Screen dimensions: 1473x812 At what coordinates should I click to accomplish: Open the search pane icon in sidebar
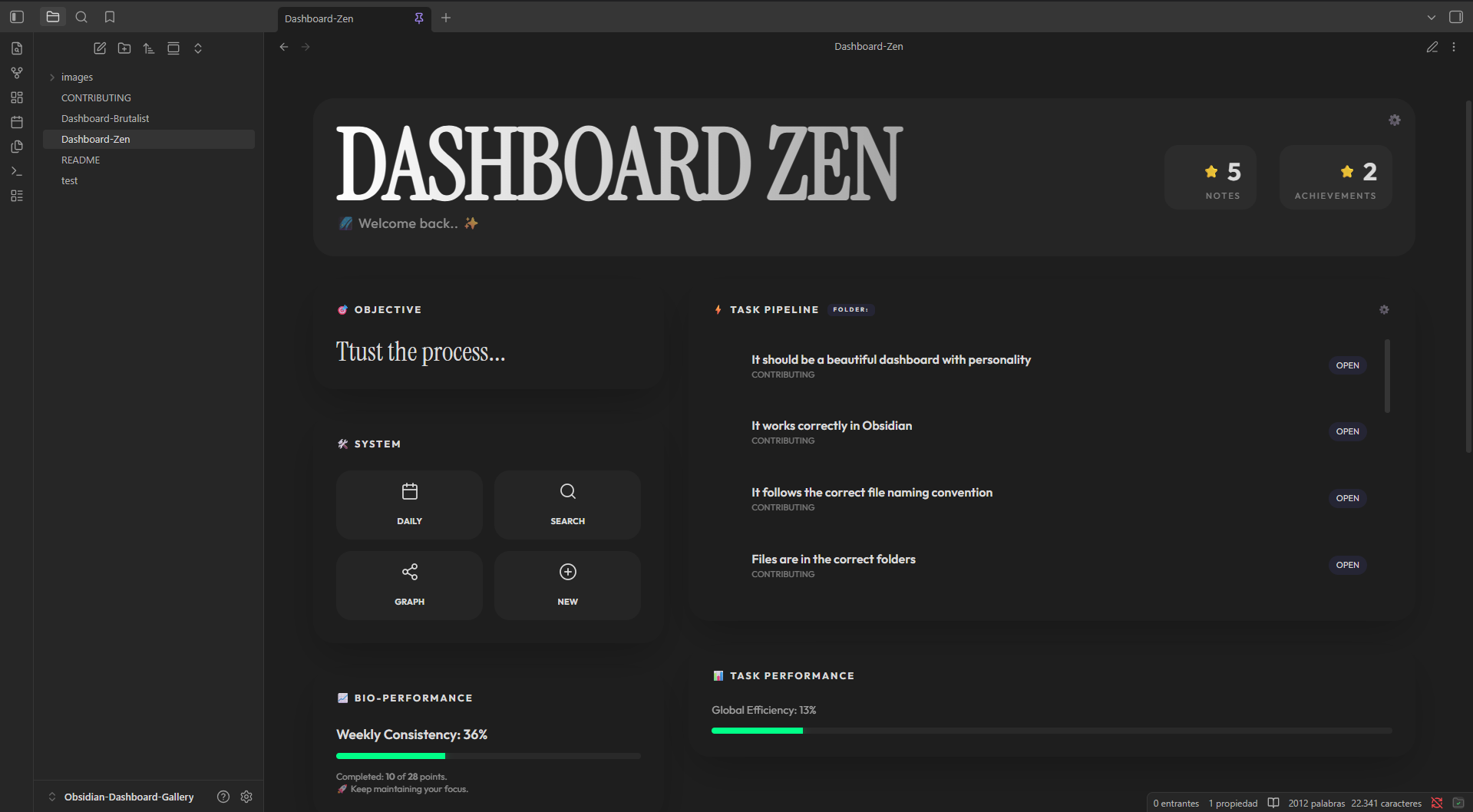tap(81, 17)
